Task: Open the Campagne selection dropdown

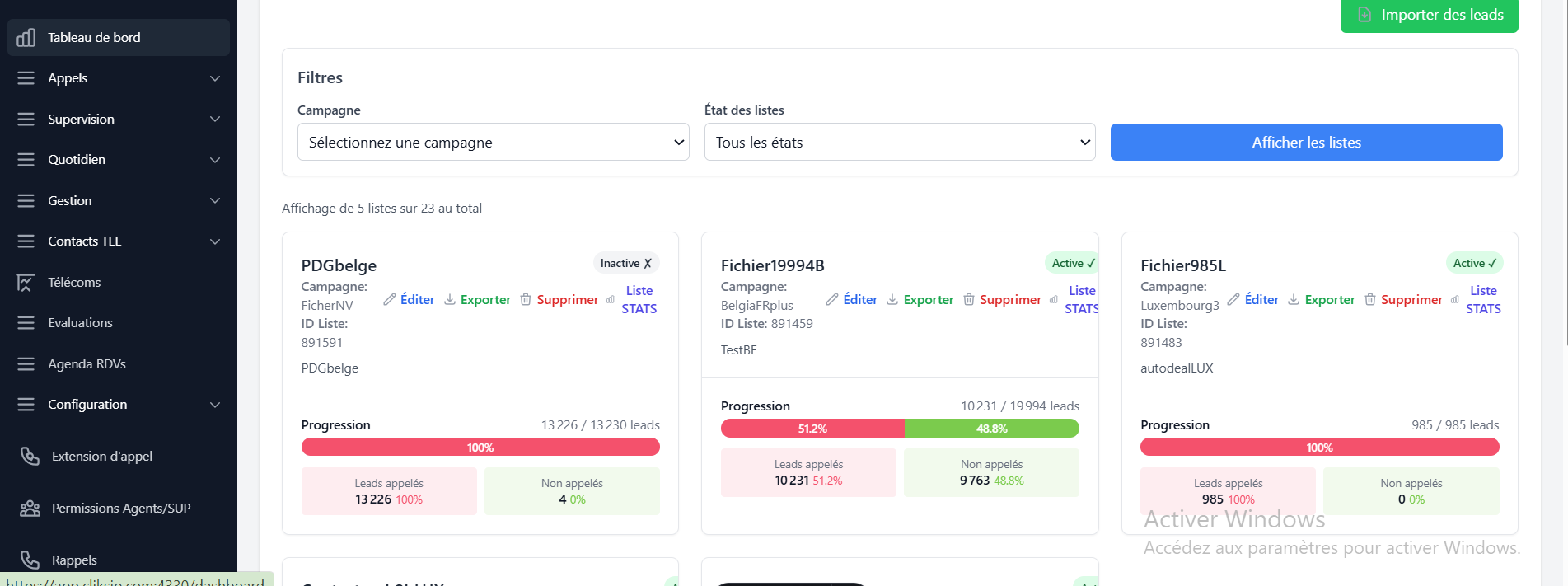Action: (x=493, y=143)
